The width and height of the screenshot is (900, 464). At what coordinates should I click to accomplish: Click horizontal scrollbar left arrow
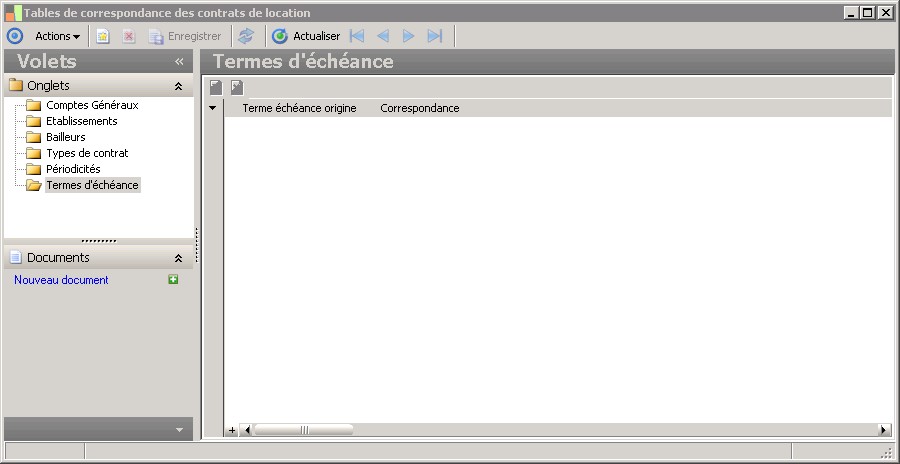tap(247, 430)
